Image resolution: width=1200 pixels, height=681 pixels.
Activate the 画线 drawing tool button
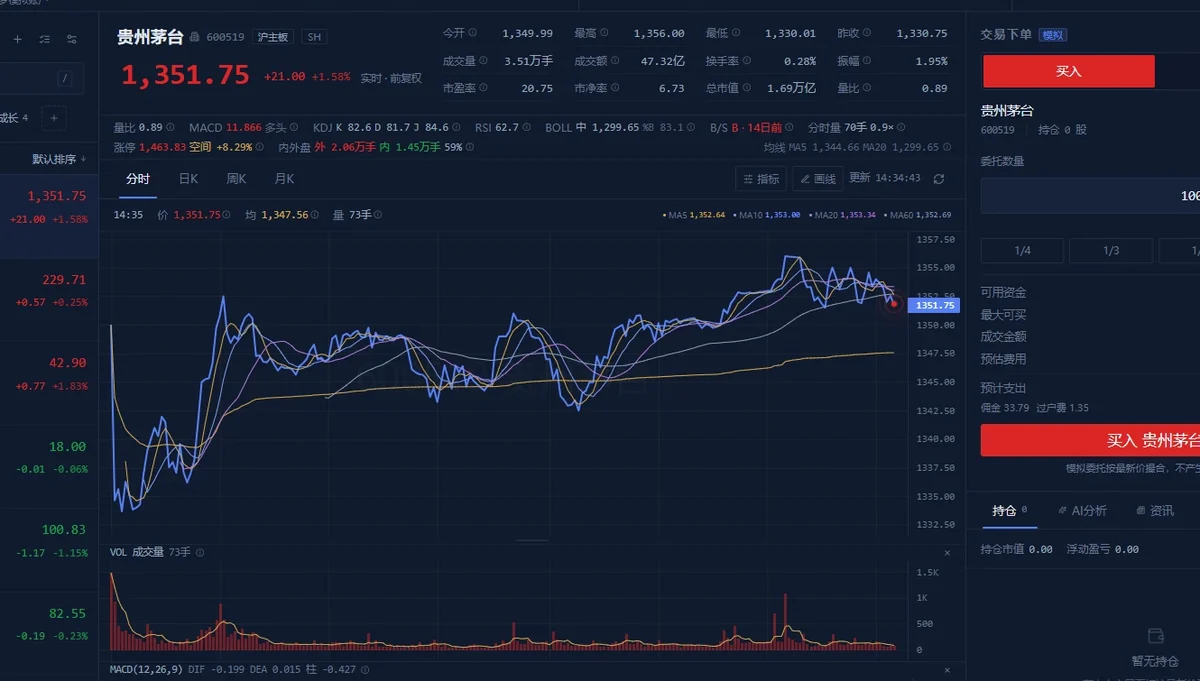point(817,179)
